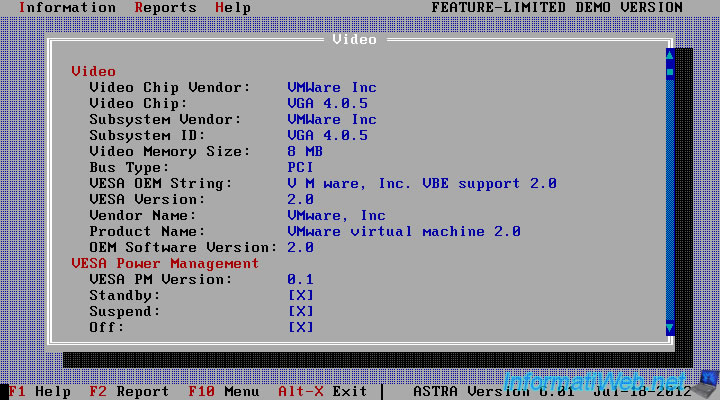The height and width of the screenshot is (400, 720).
Task: Open the Reports menu
Action: (165, 8)
